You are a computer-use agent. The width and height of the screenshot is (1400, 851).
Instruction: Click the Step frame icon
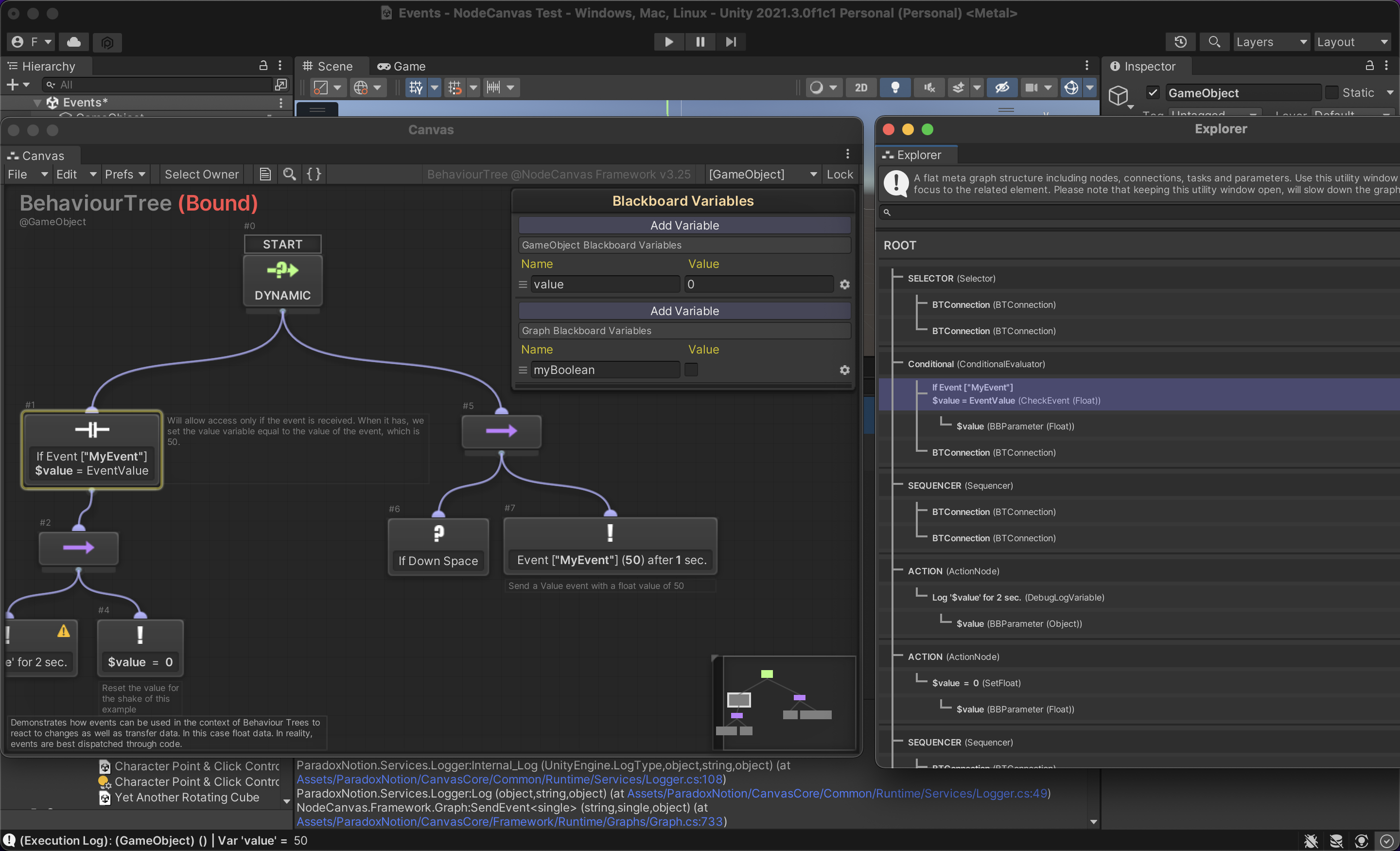pyautogui.click(x=731, y=41)
